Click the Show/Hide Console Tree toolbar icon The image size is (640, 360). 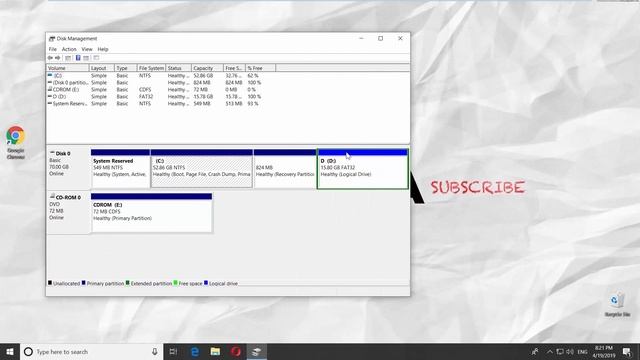[68, 58]
